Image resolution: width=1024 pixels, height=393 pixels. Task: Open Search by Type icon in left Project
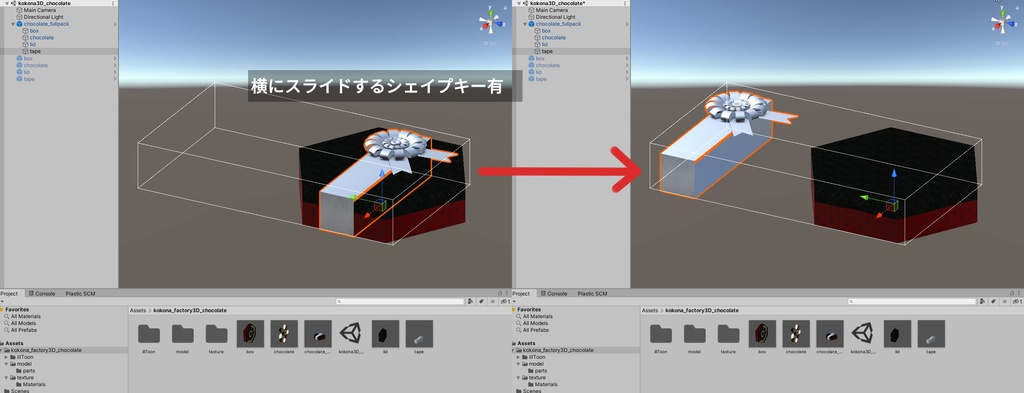pyautogui.click(x=471, y=302)
